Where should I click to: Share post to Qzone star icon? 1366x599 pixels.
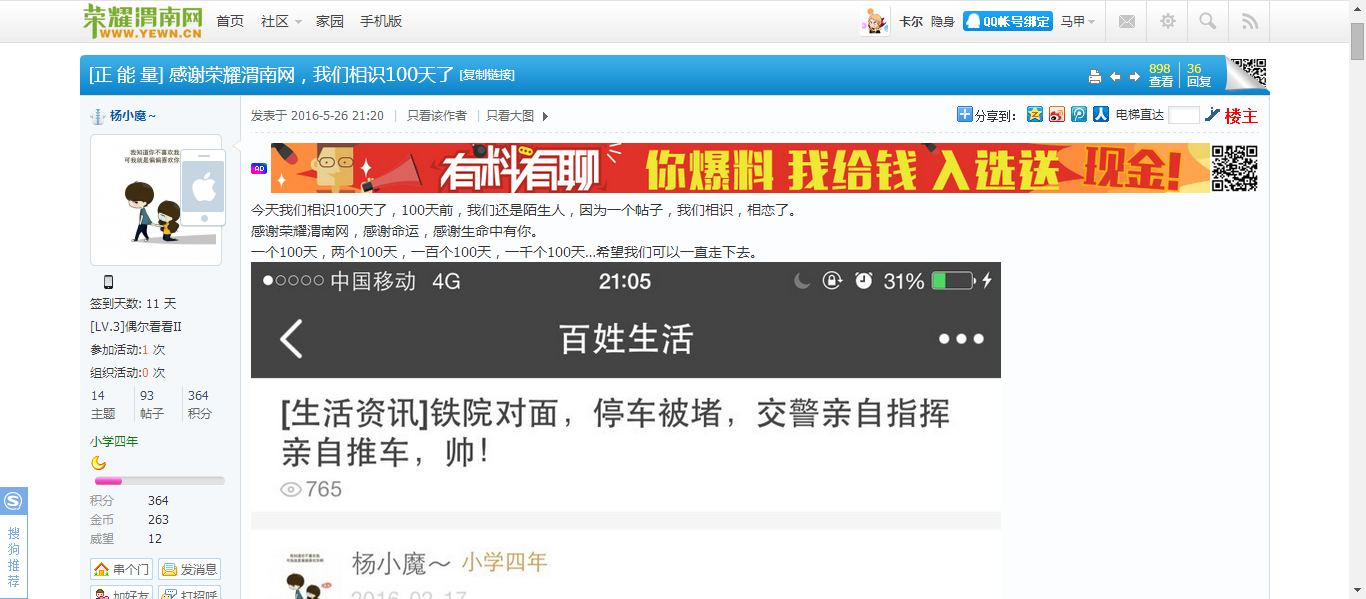click(1035, 115)
